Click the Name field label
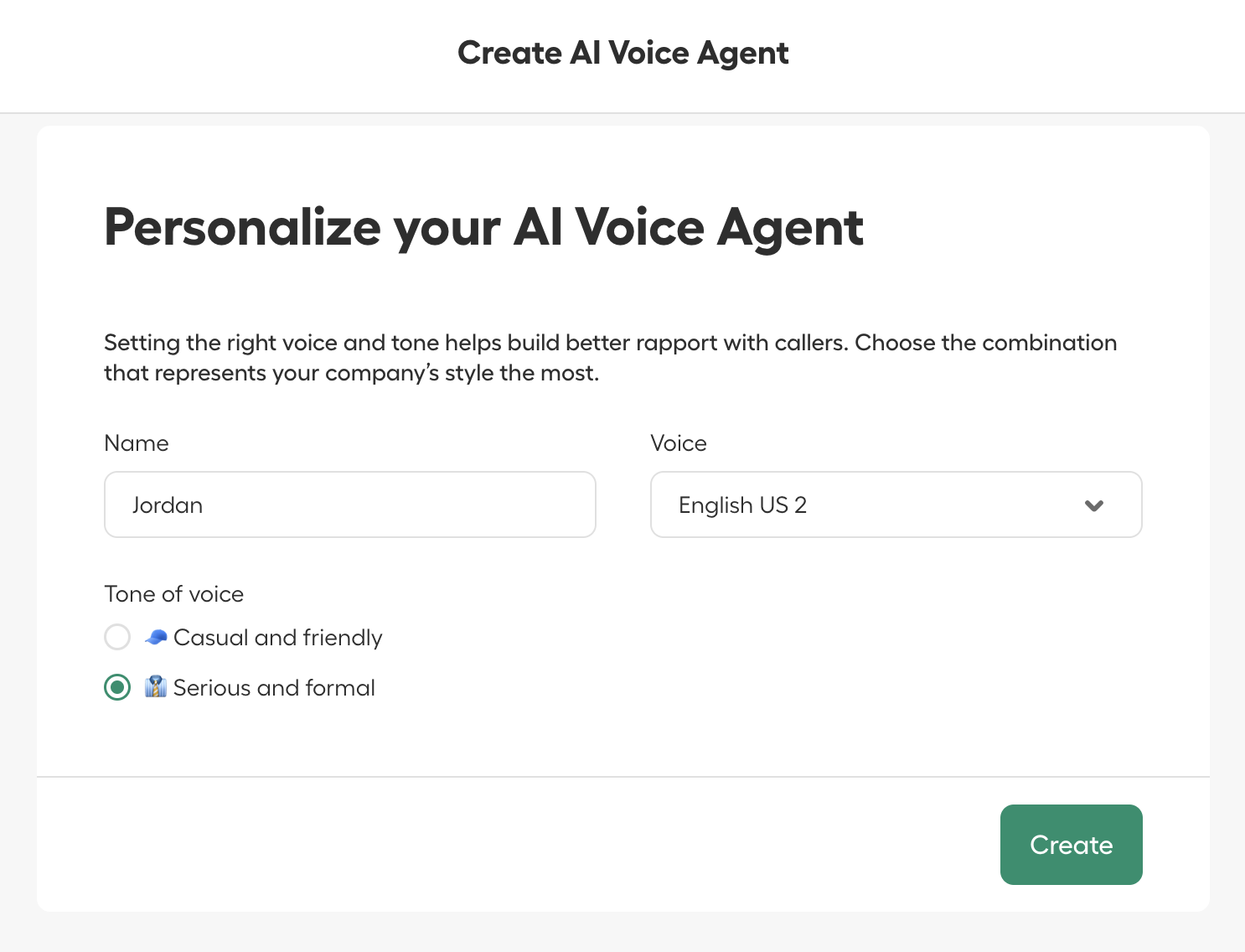Image resolution: width=1245 pixels, height=952 pixels. point(137,443)
